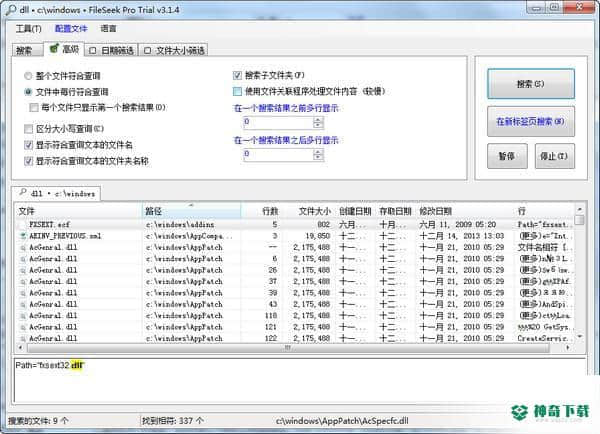Click the green icon on 高级 tab
Screen dimensions: 600x434
click(54, 49)
